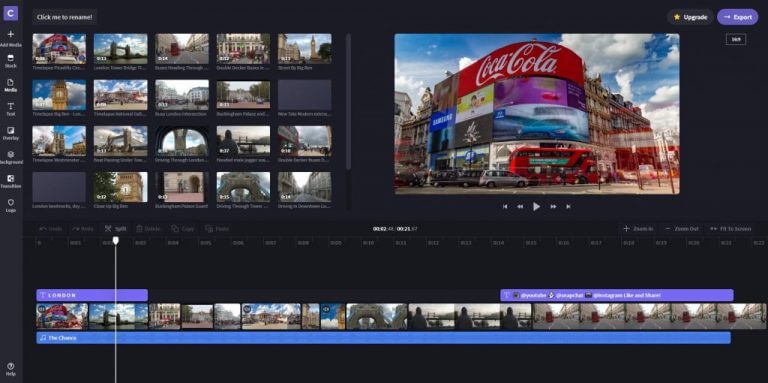The height and width of the screenshot is (383, 768).
Task: Open Help in the sidebar
Action: (11, 369)
